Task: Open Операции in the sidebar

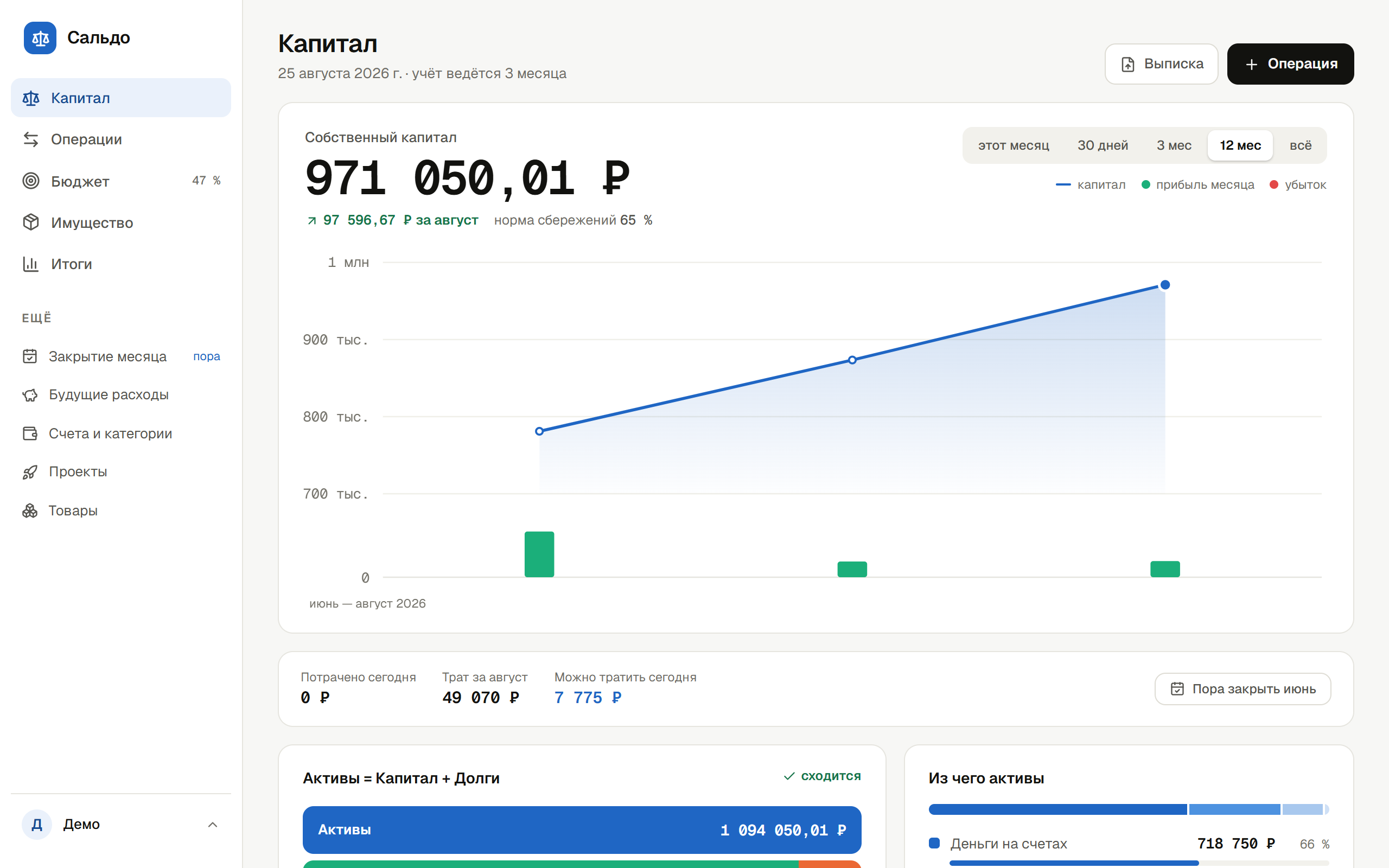Action: (x=121, y=139)
